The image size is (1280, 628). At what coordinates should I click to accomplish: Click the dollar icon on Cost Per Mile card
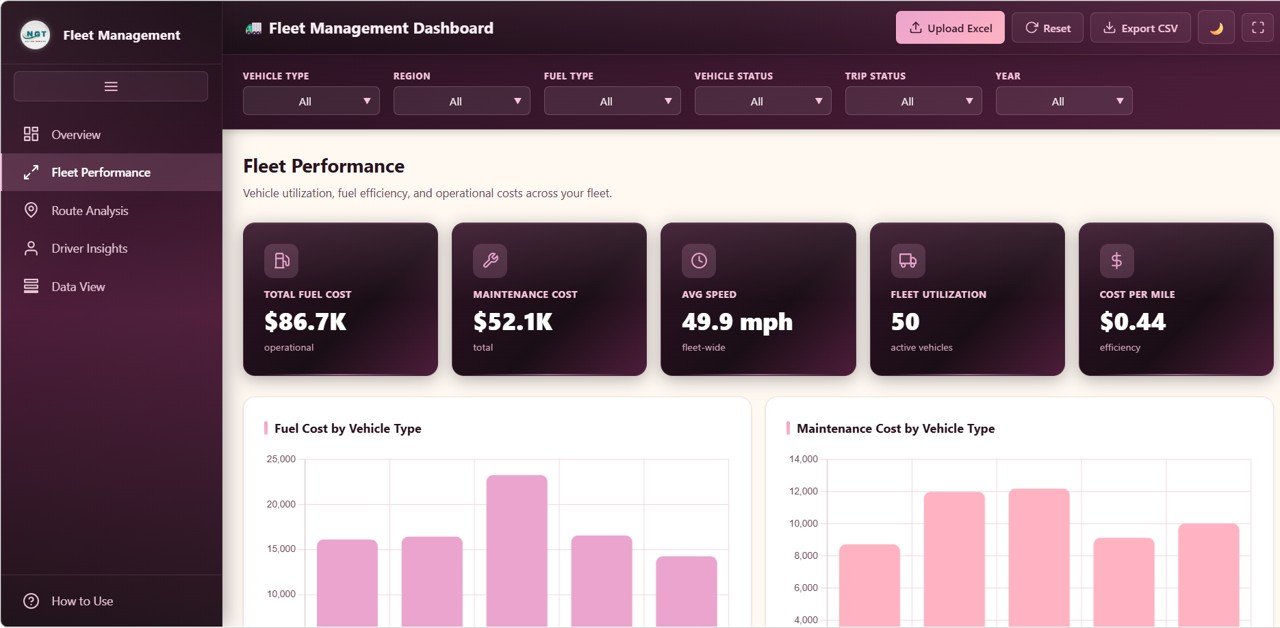[1116, 259]
